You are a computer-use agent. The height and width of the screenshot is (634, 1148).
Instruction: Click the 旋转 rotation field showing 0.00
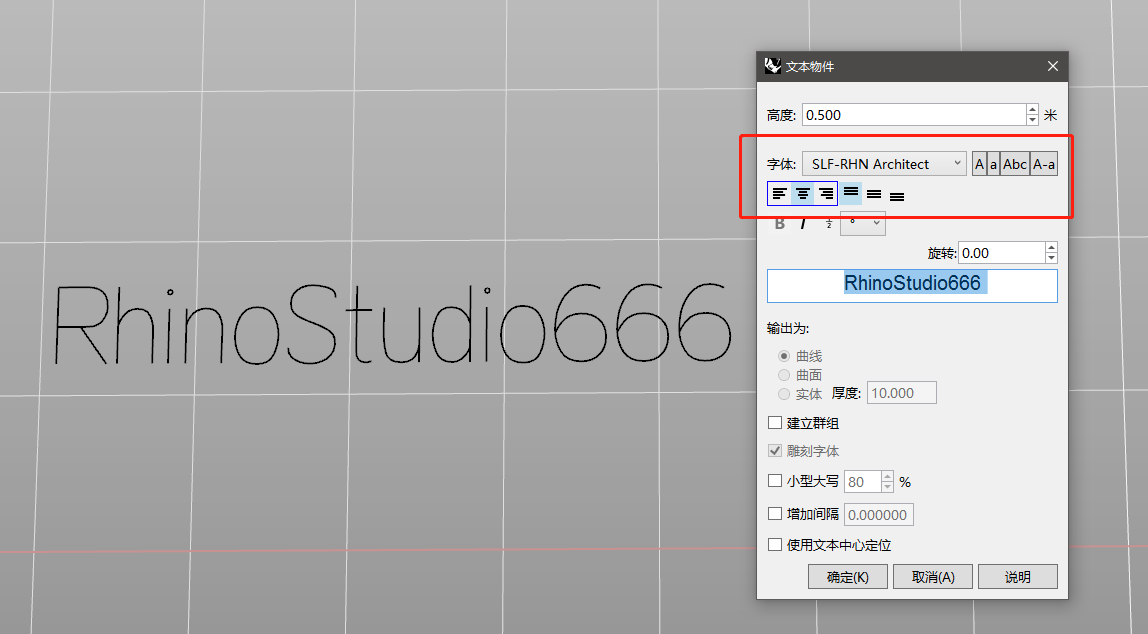(1002, 253)
